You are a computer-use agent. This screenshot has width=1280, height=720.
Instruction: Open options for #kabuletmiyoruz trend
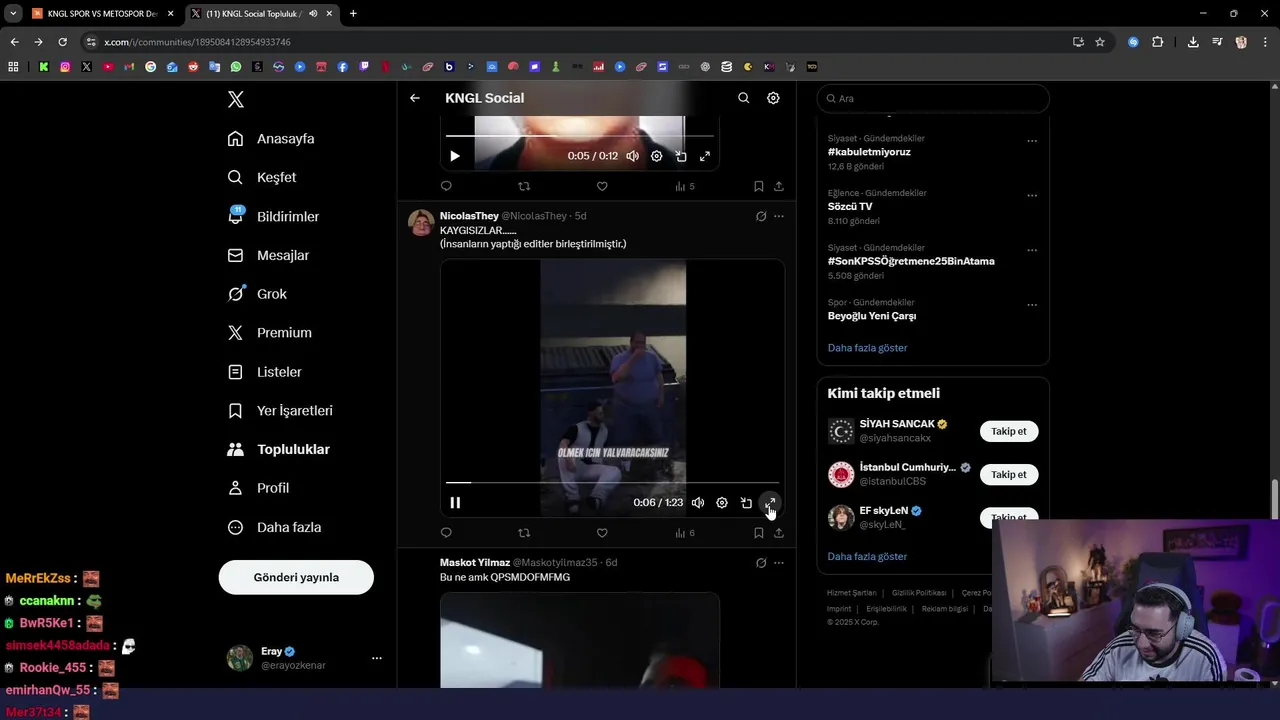point(1032,141)
